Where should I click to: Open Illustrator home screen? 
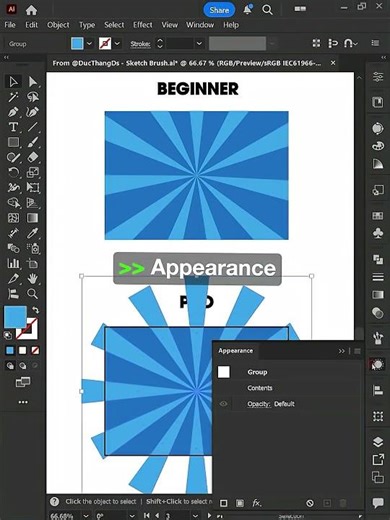pos(31,10)
